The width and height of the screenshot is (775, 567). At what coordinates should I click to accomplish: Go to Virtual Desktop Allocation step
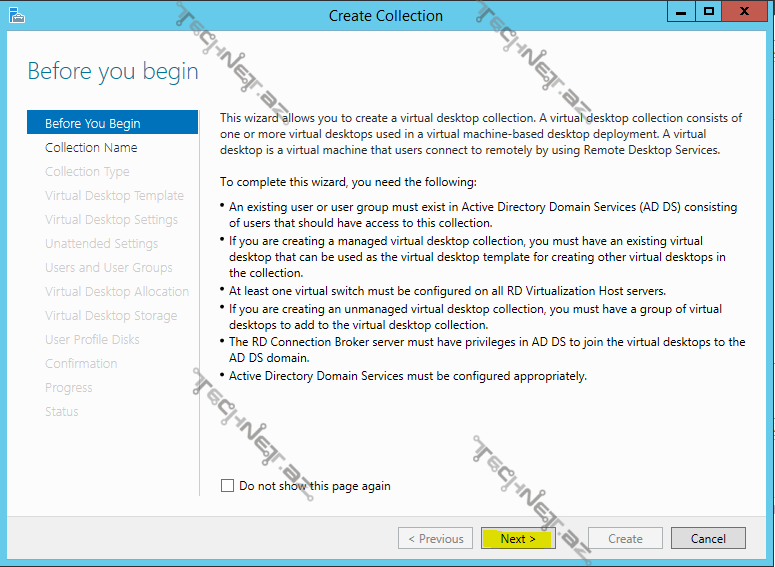117,291
